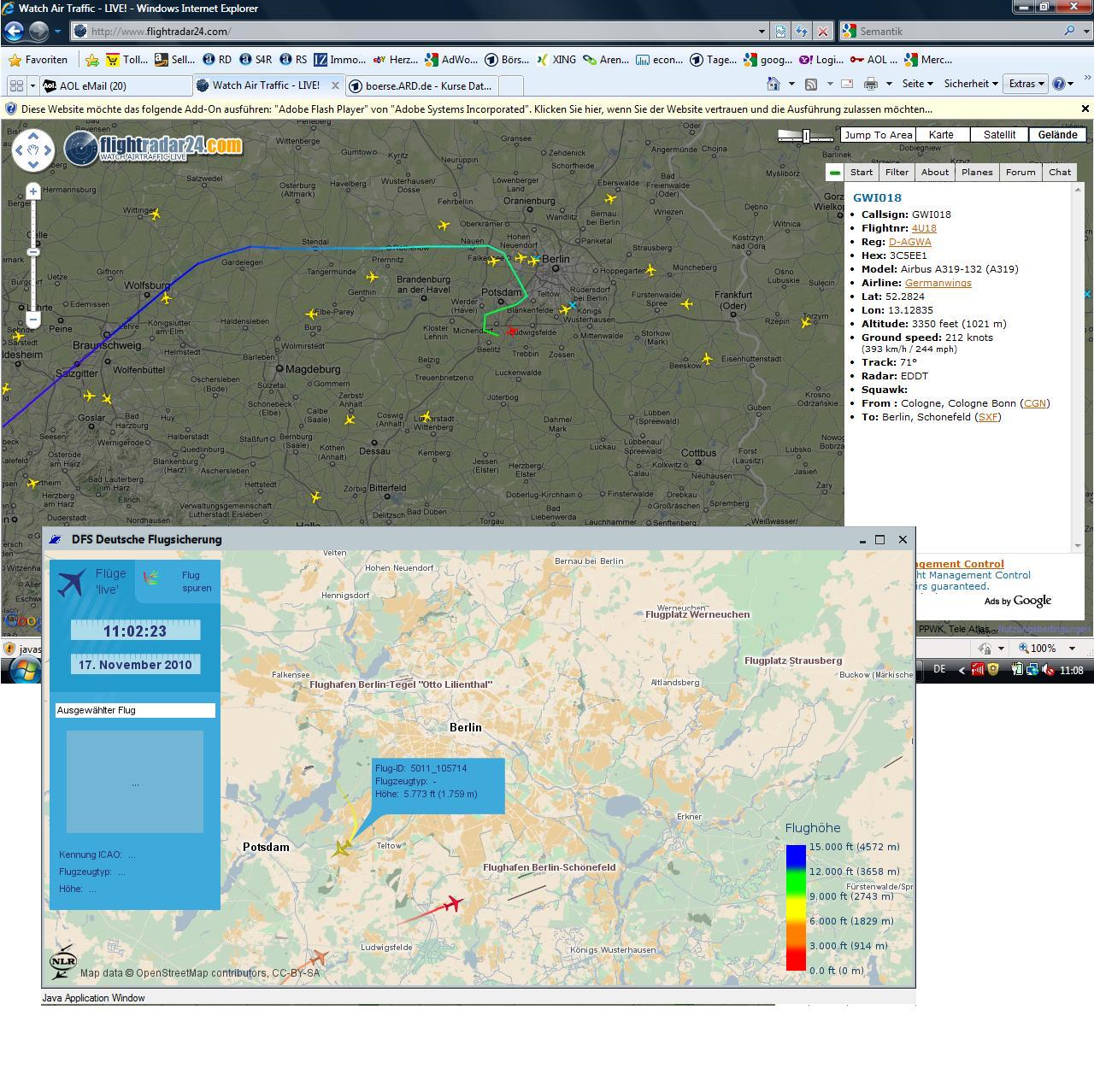
Task: Adjust the opacity slider near Jump To Area
Action: coord(806,137)
